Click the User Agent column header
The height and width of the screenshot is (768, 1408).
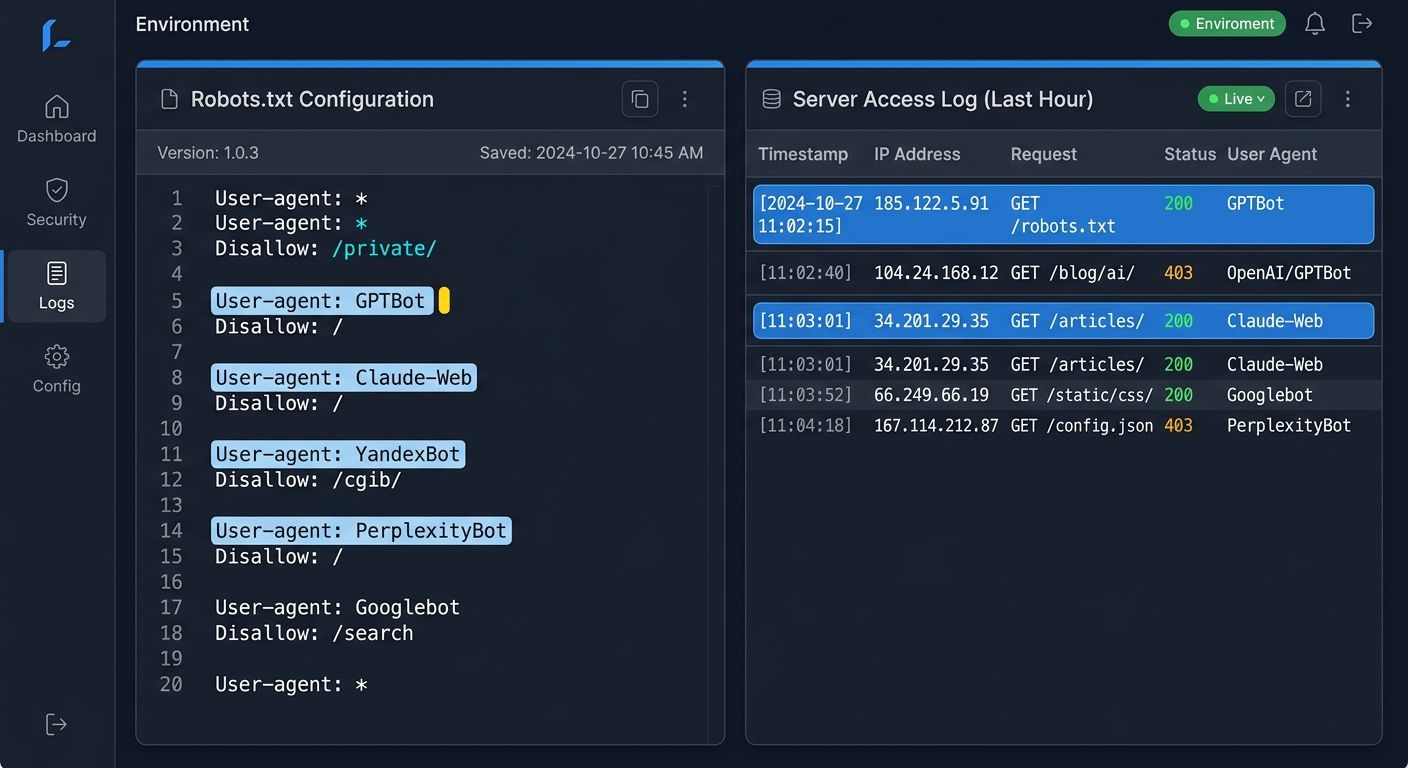(1272, 154)
